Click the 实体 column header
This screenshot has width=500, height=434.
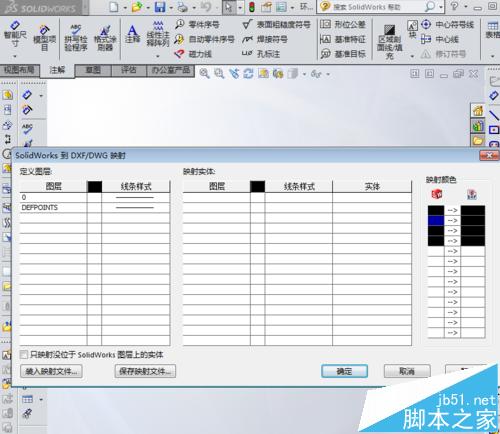pyautogui.click(x=372, y=186)
